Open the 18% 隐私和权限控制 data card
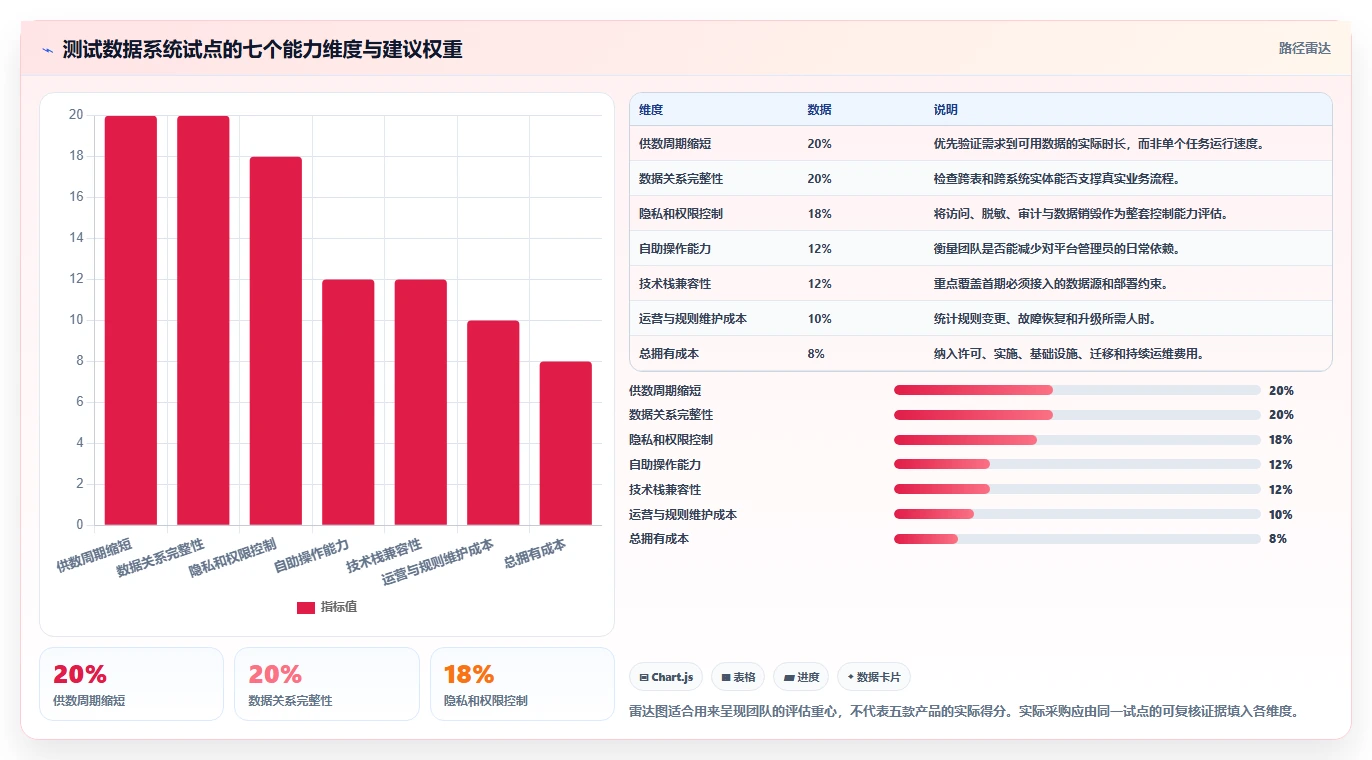Screen dimensions: 1372x760 (522, 684)
